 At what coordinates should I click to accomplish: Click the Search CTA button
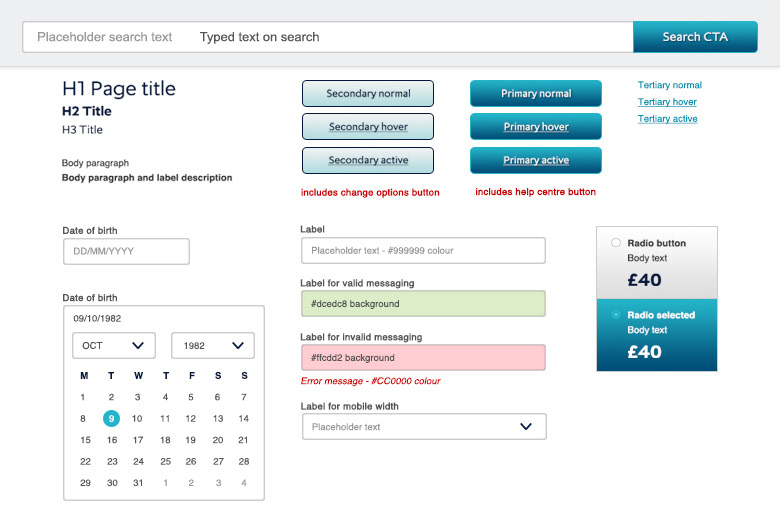coord(695,37)
